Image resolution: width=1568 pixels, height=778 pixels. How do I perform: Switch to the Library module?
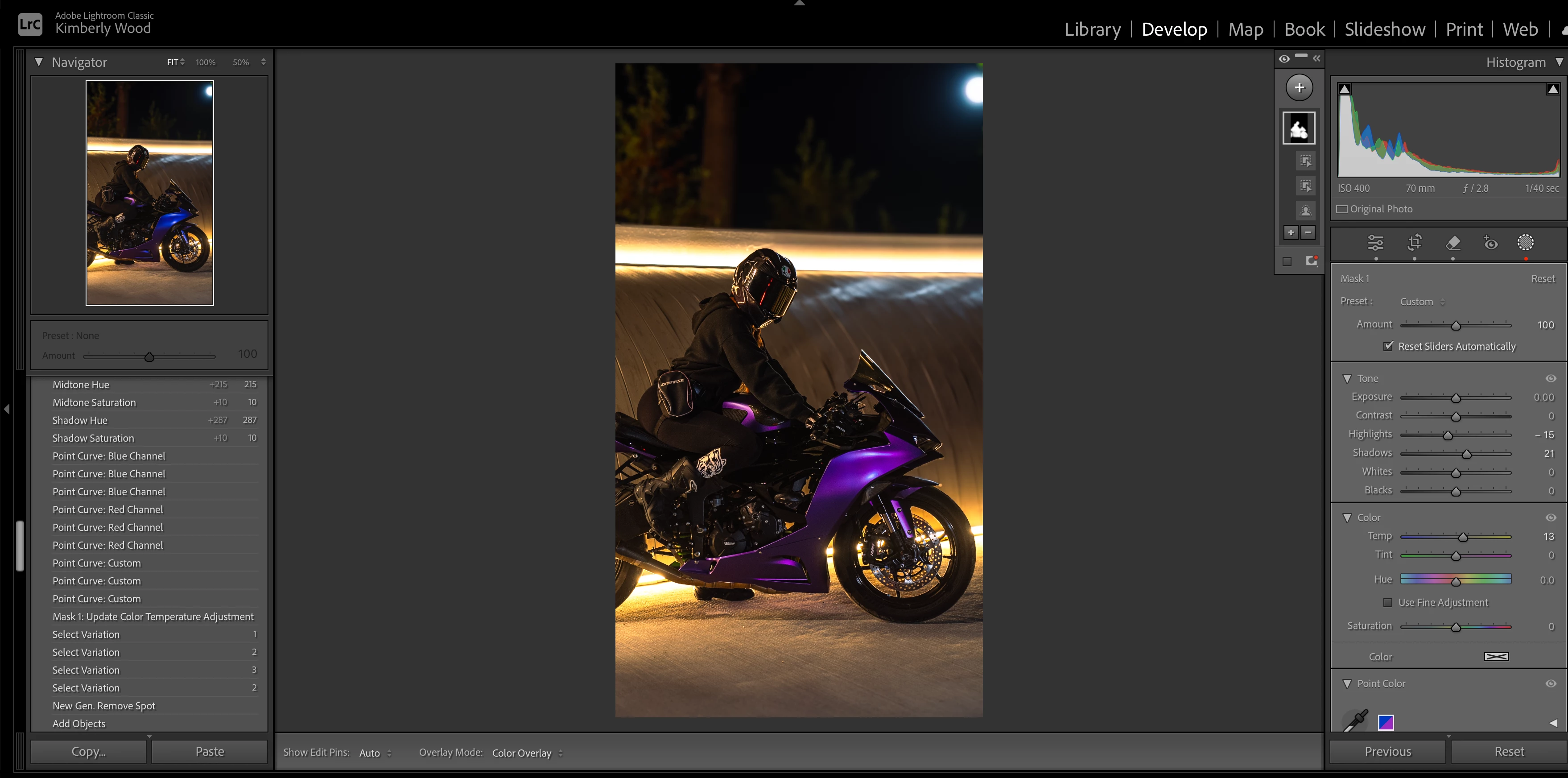(x=1092, y=29)
